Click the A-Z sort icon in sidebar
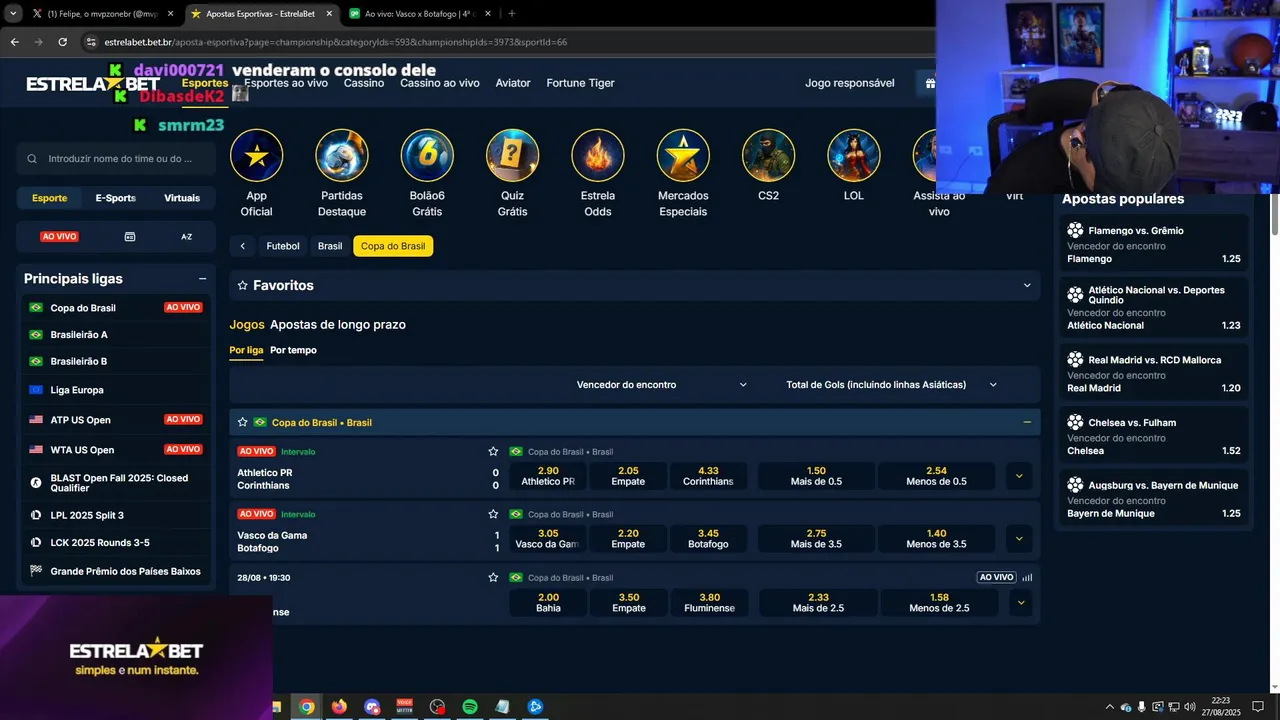This screenshot has width=1280, height=720. pyautogui.click(x=186, y=237)
